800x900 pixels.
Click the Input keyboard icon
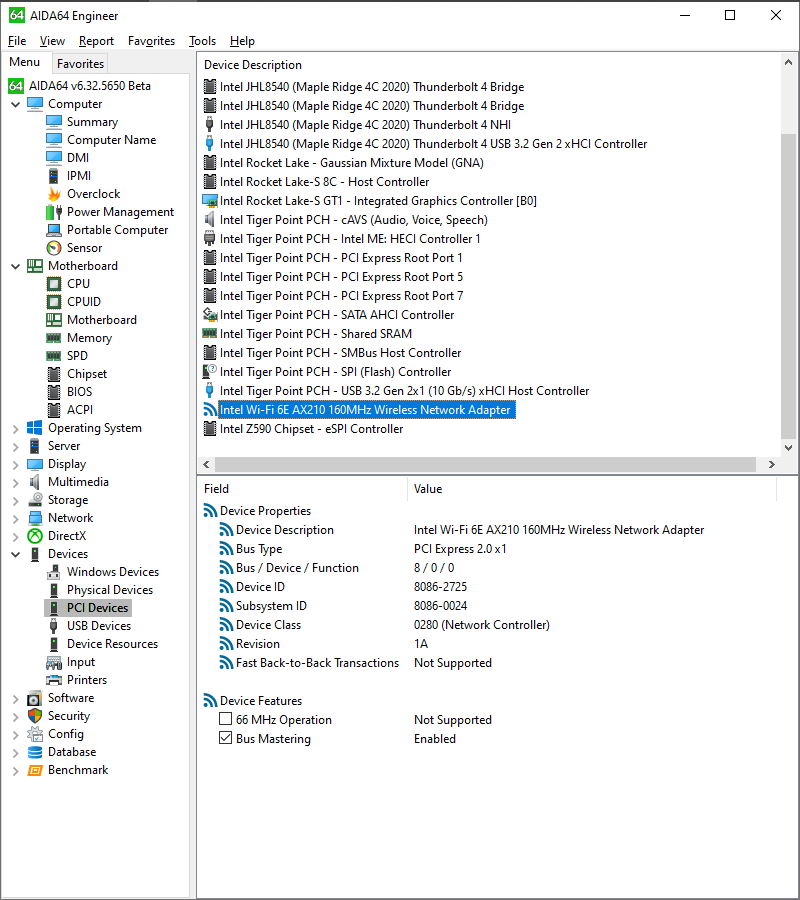54,662
